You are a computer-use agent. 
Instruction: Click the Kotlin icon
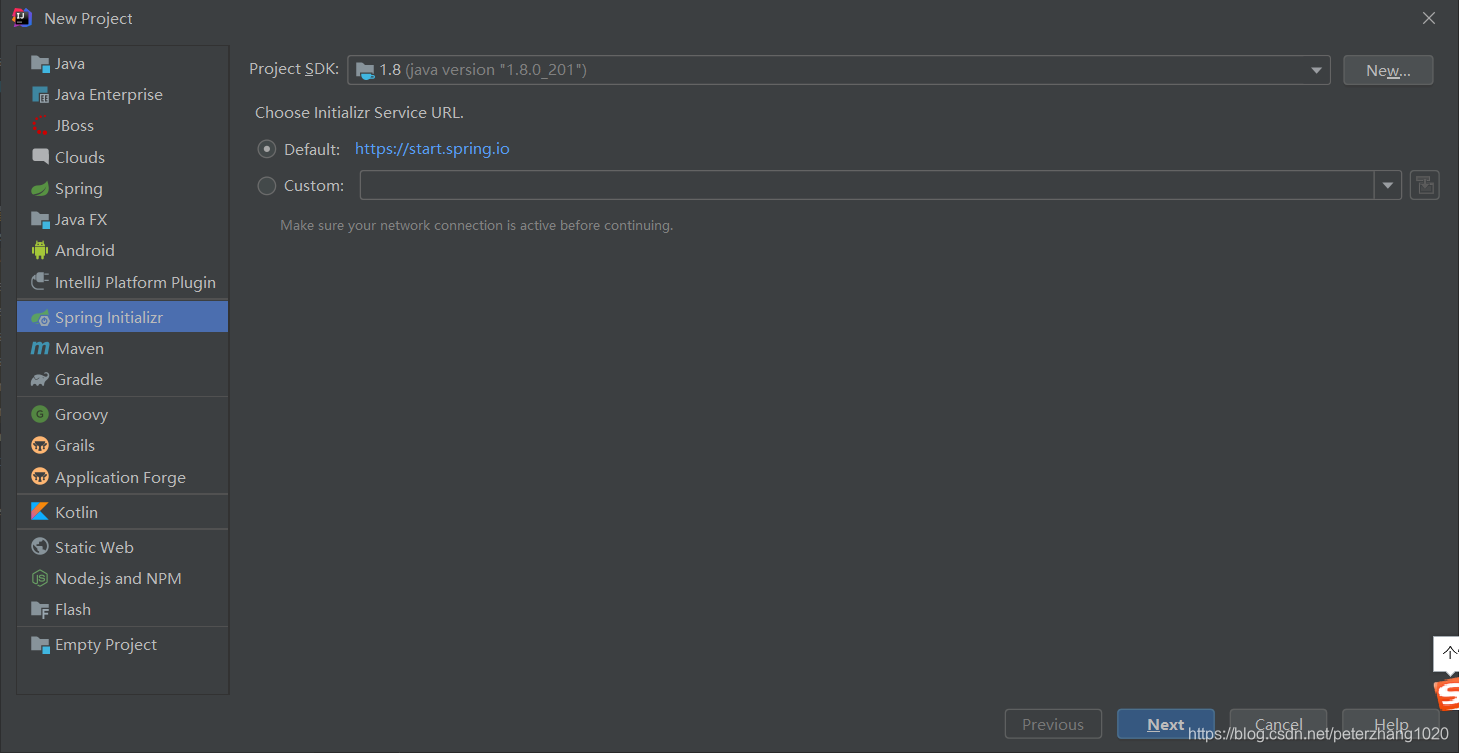pos(40,512)
